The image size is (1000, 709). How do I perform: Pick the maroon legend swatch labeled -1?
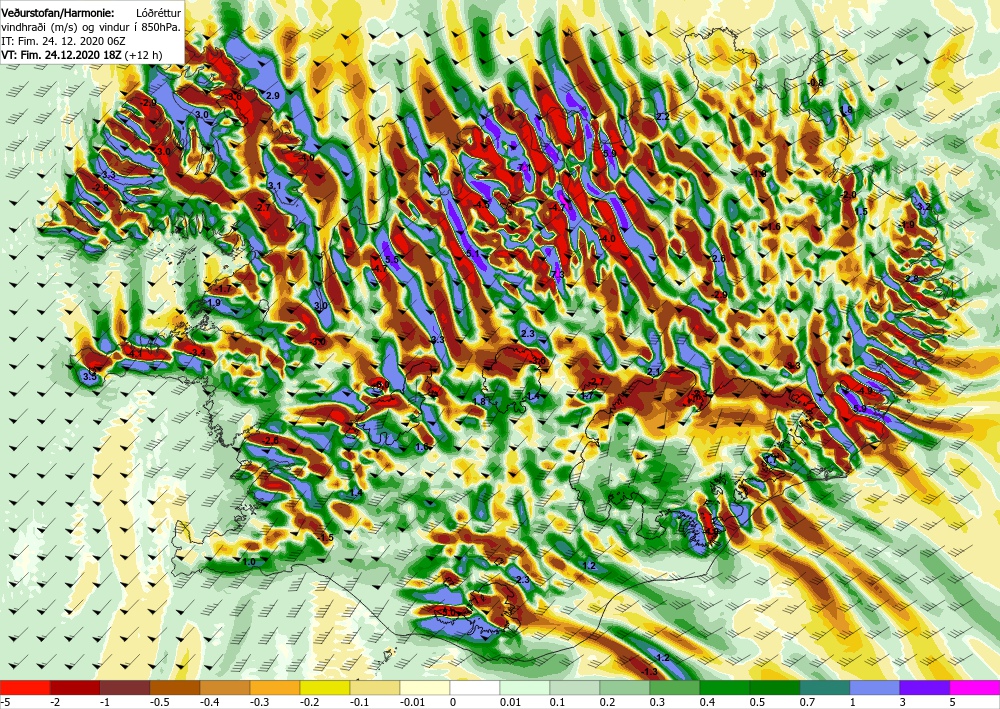[x=125, y=687]
